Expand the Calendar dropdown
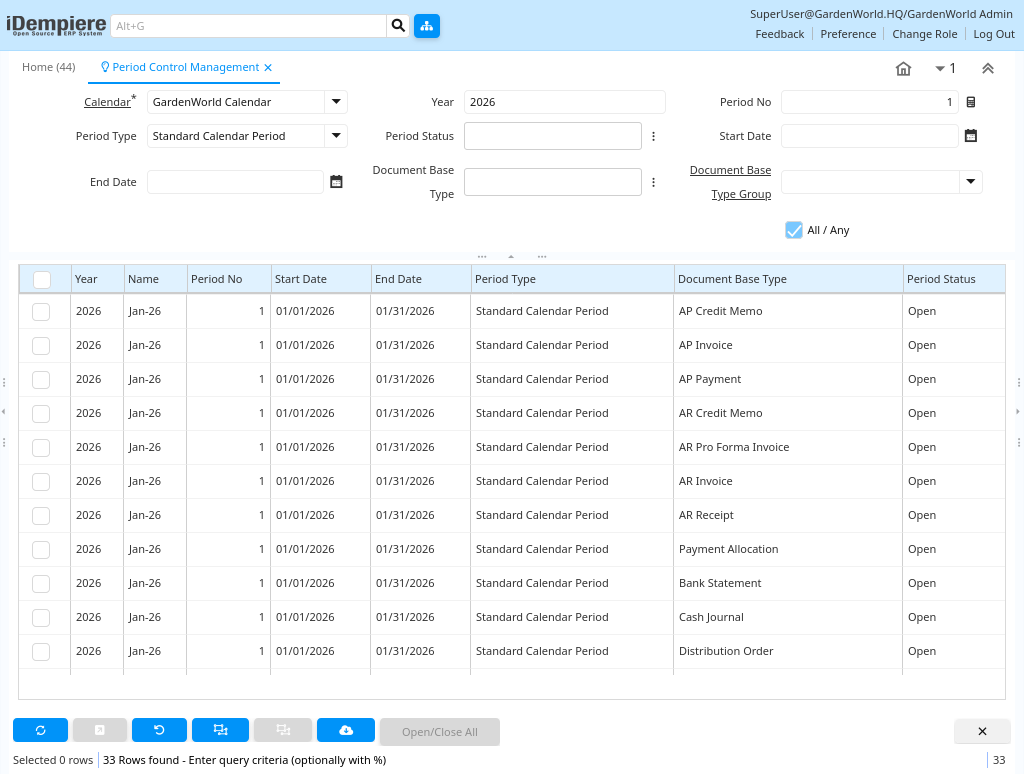 tap(336, 102)
